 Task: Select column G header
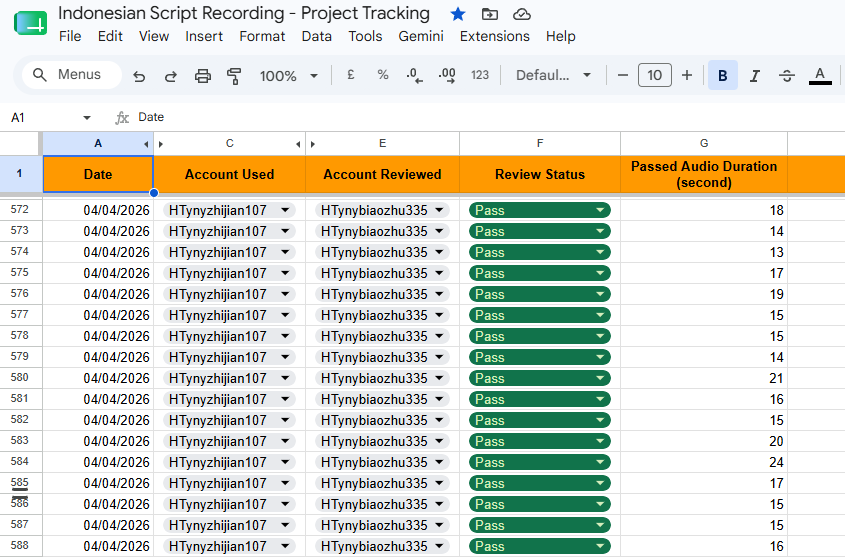click(x=704, y=143)
